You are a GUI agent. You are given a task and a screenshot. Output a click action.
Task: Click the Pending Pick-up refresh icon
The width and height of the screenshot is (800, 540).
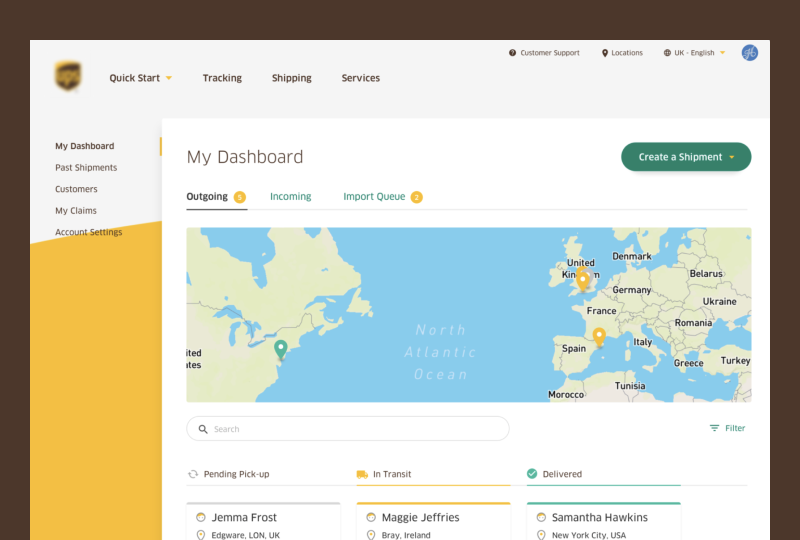193,474
